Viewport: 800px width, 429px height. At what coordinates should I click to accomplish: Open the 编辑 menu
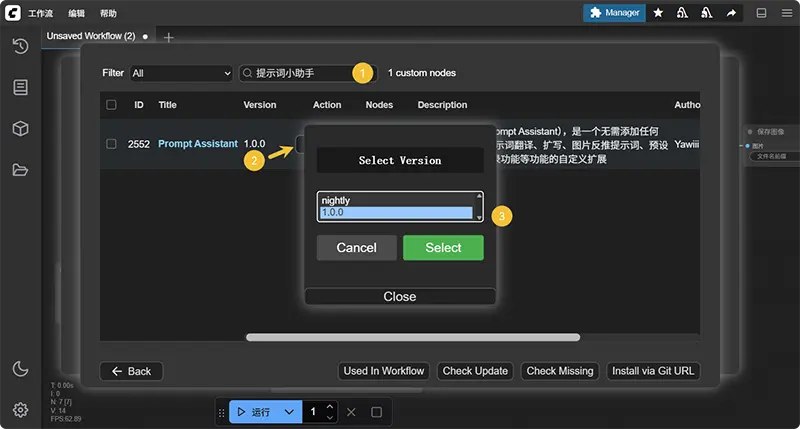77,13
